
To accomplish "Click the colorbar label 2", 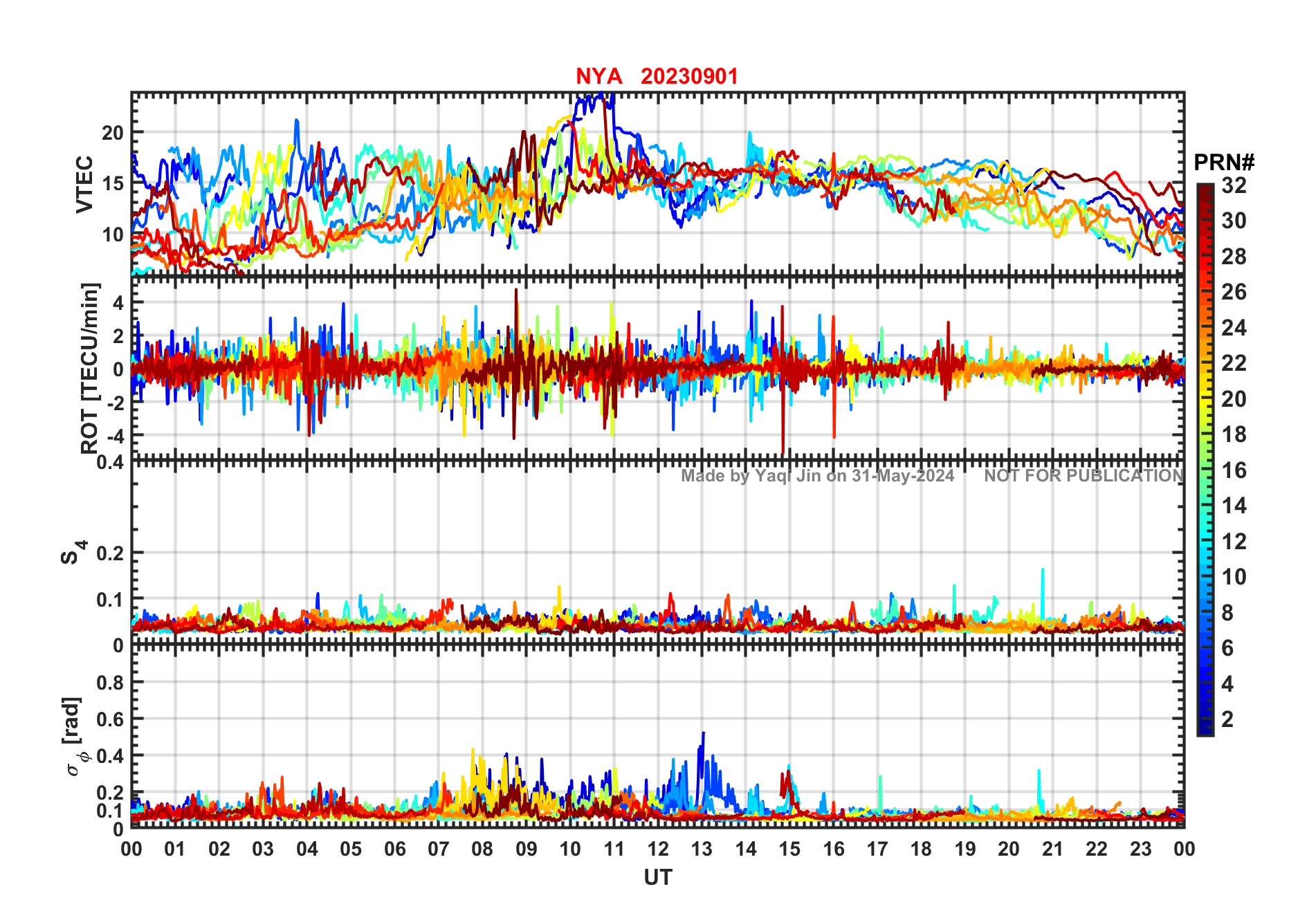I will [1227, 719].
